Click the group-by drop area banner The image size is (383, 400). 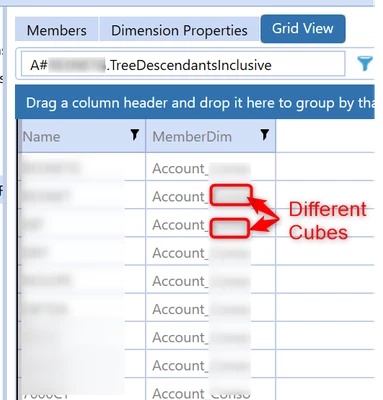(195, 103)
